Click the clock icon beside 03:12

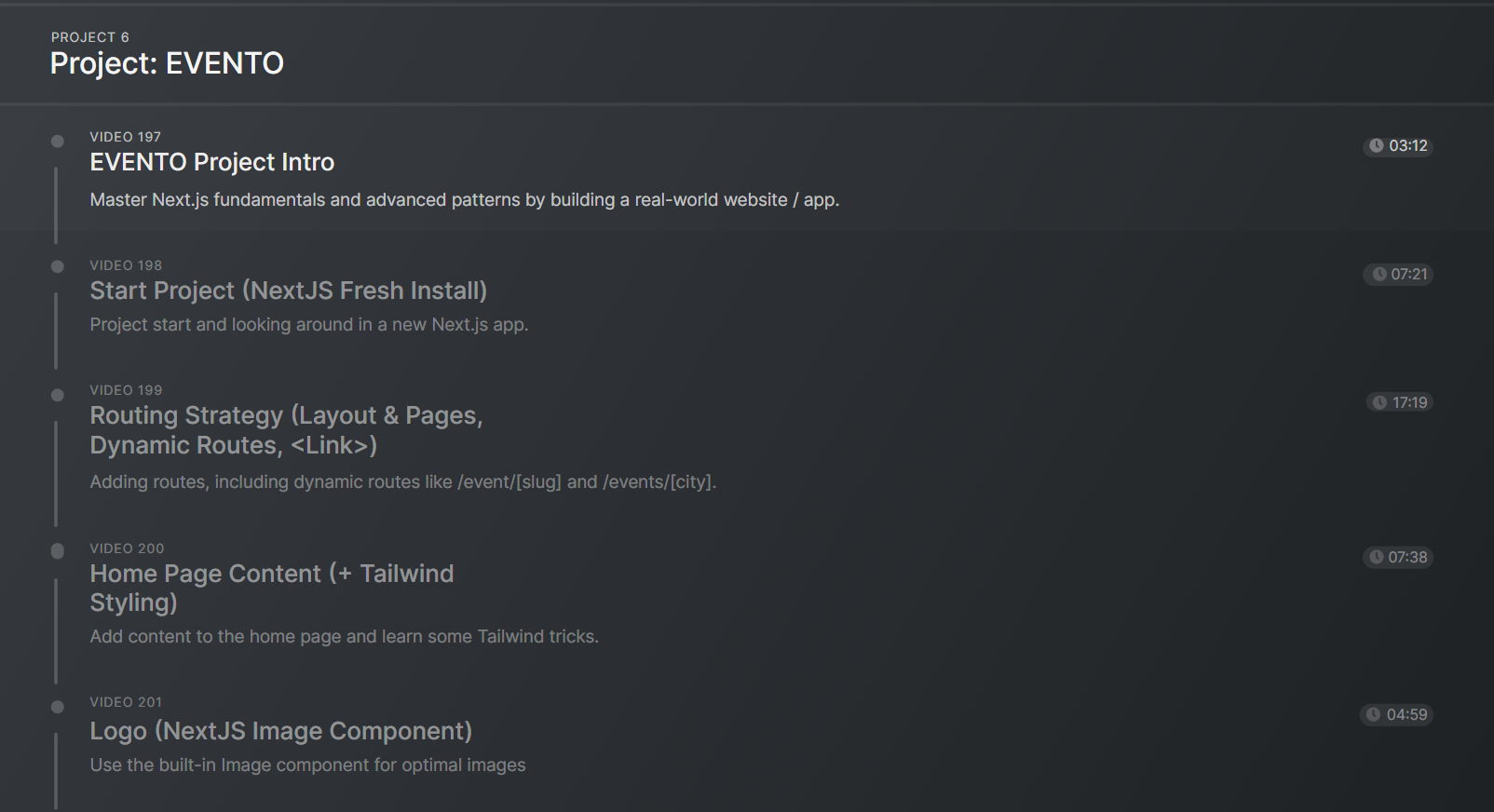click(x=1376, y=146)
